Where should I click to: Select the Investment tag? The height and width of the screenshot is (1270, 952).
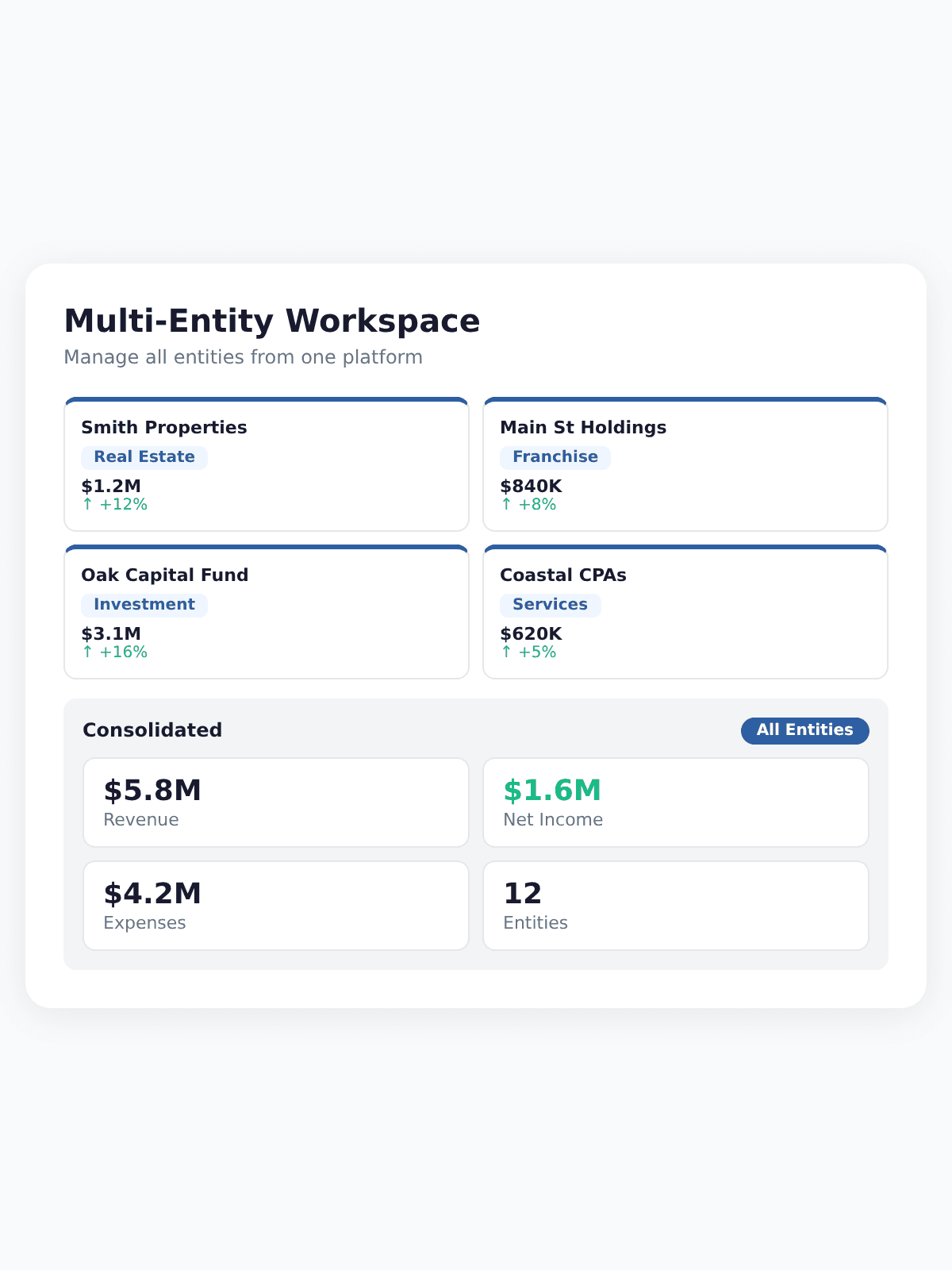point(144,605)
